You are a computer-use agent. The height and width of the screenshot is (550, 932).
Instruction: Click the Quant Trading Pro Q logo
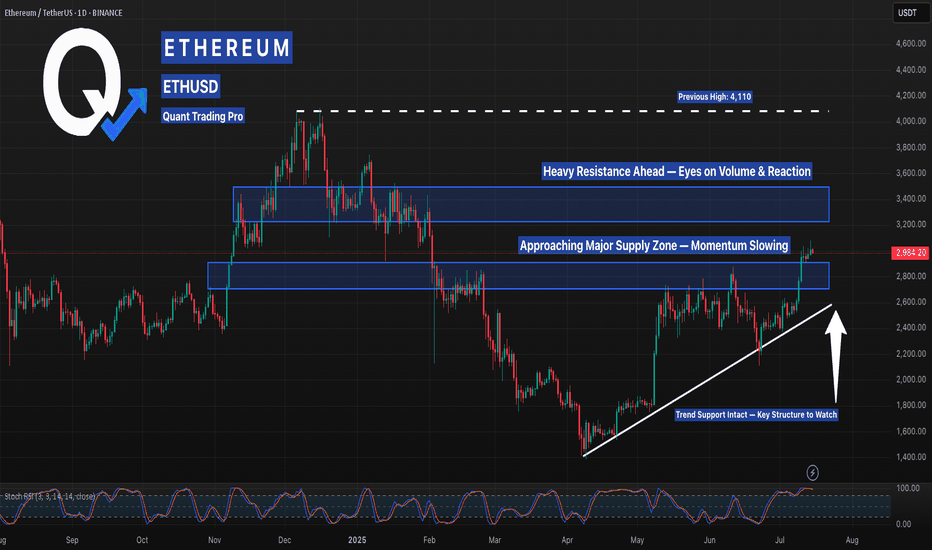[x=94, y=83]
